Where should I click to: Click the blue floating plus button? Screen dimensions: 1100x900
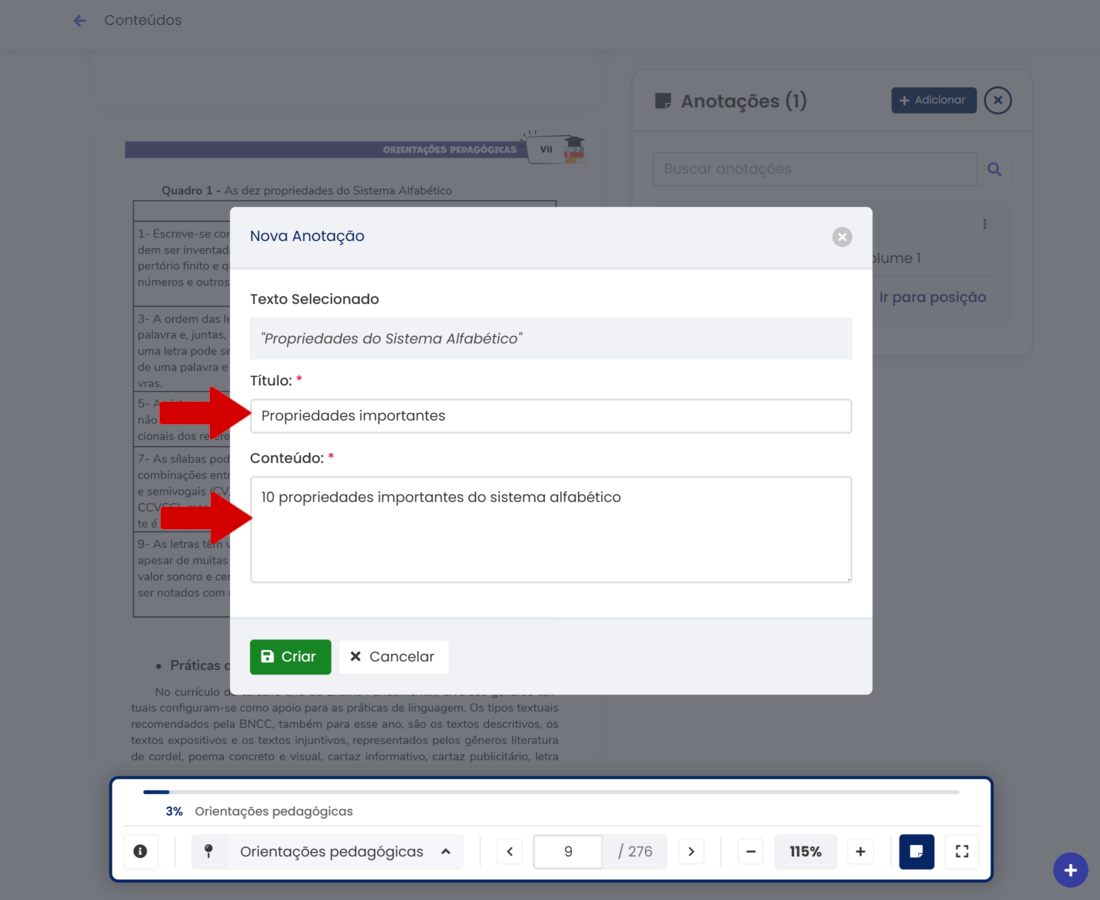click(x=1070, y=870)
